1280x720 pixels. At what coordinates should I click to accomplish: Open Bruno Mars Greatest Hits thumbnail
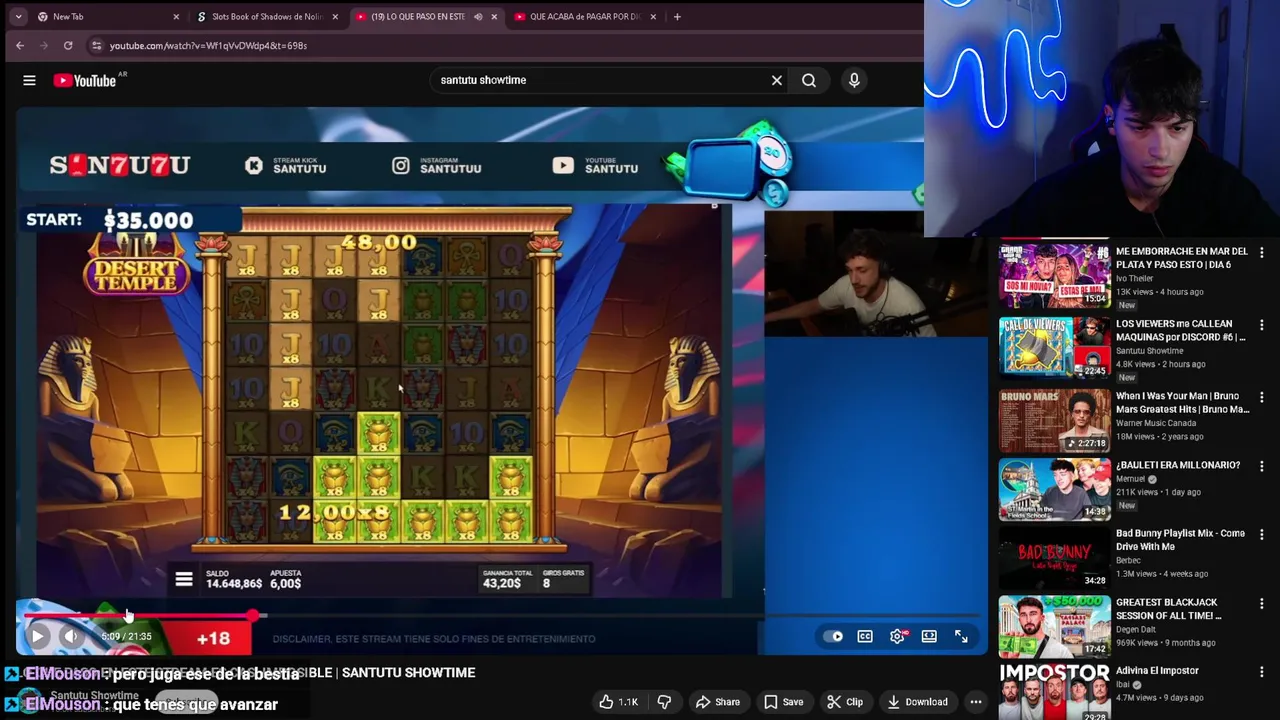point(1054,420)
